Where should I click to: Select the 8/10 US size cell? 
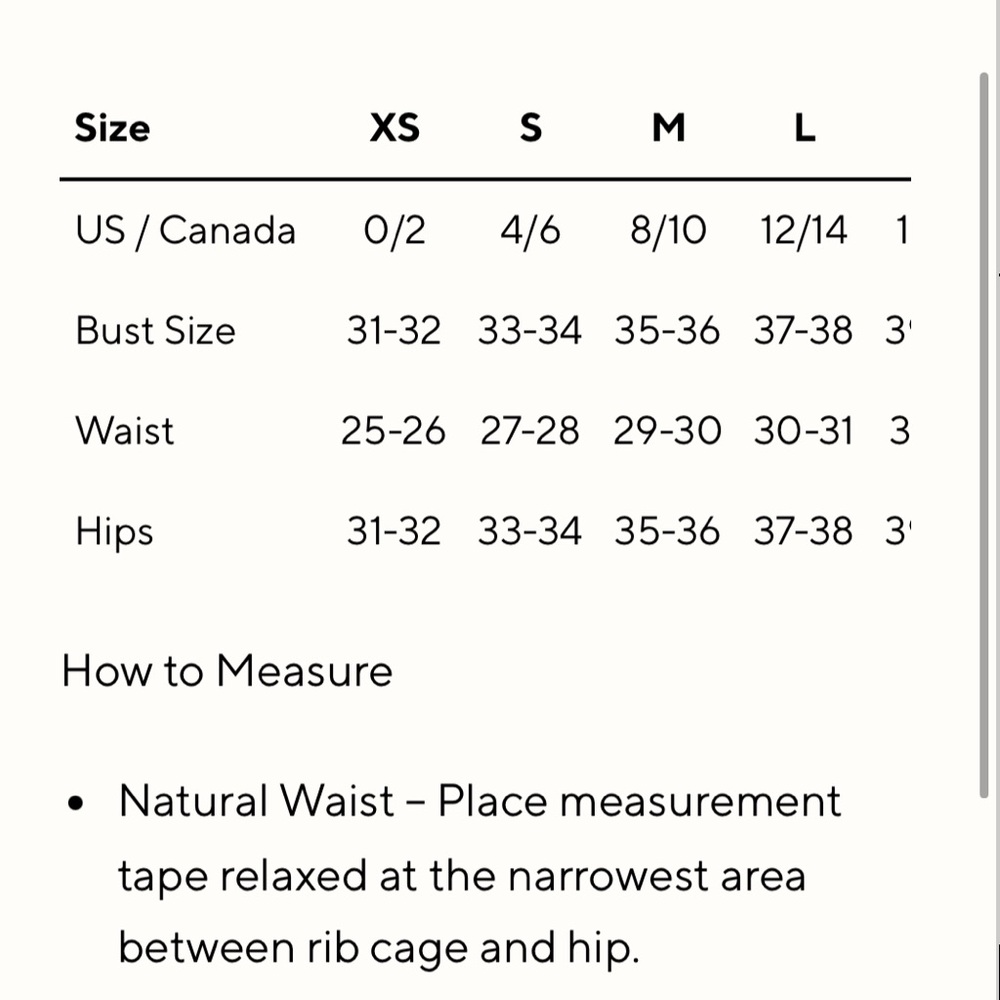coord(667,231)
